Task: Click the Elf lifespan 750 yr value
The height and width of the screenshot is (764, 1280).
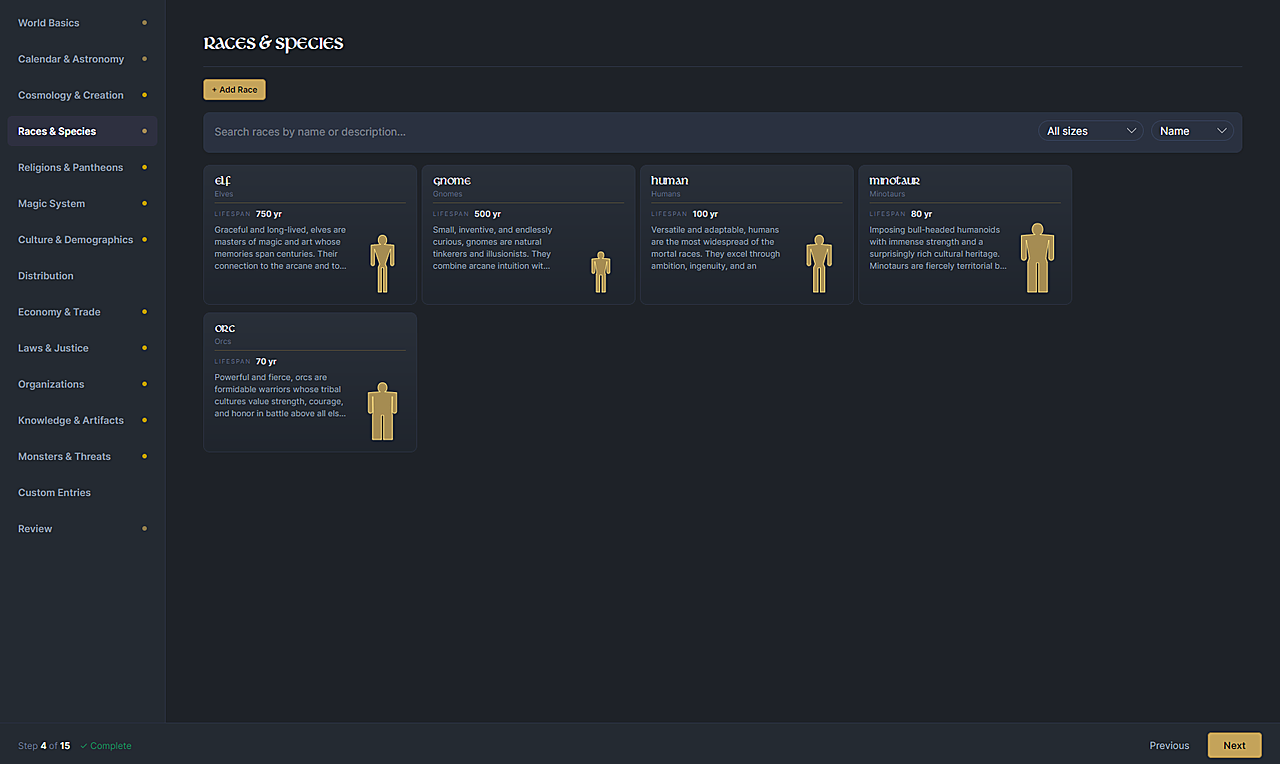Action: point(269,214)
